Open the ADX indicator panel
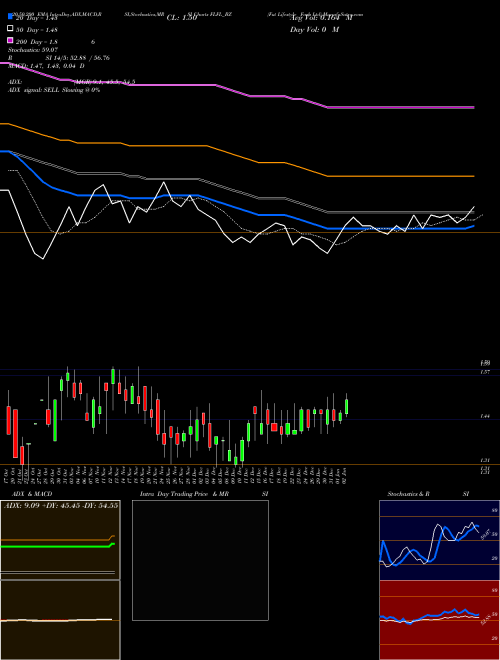This screenshot has height=660, width=500. pos(60,540)
